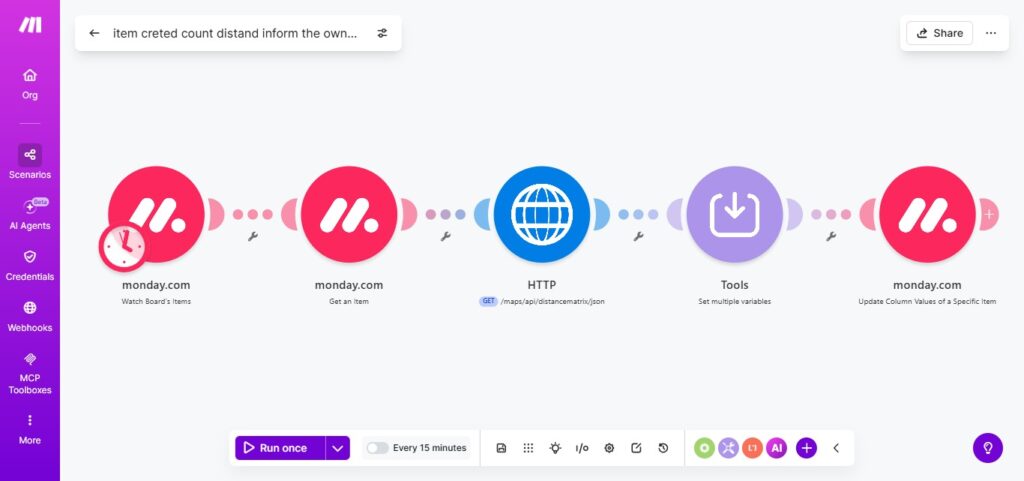This screenshot has width=1024, height=481.
Task: Open the clock schedule on the first module
Action: (x=123, y=247)
